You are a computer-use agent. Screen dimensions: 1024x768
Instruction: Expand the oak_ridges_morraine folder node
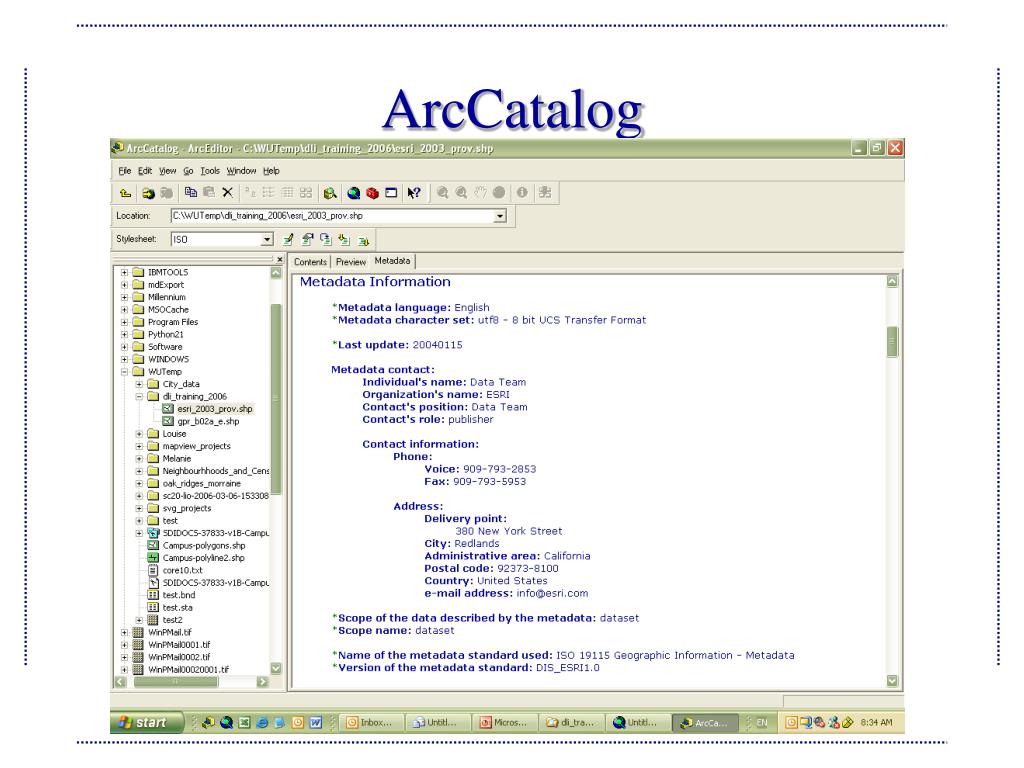click(x=139, y=483)
